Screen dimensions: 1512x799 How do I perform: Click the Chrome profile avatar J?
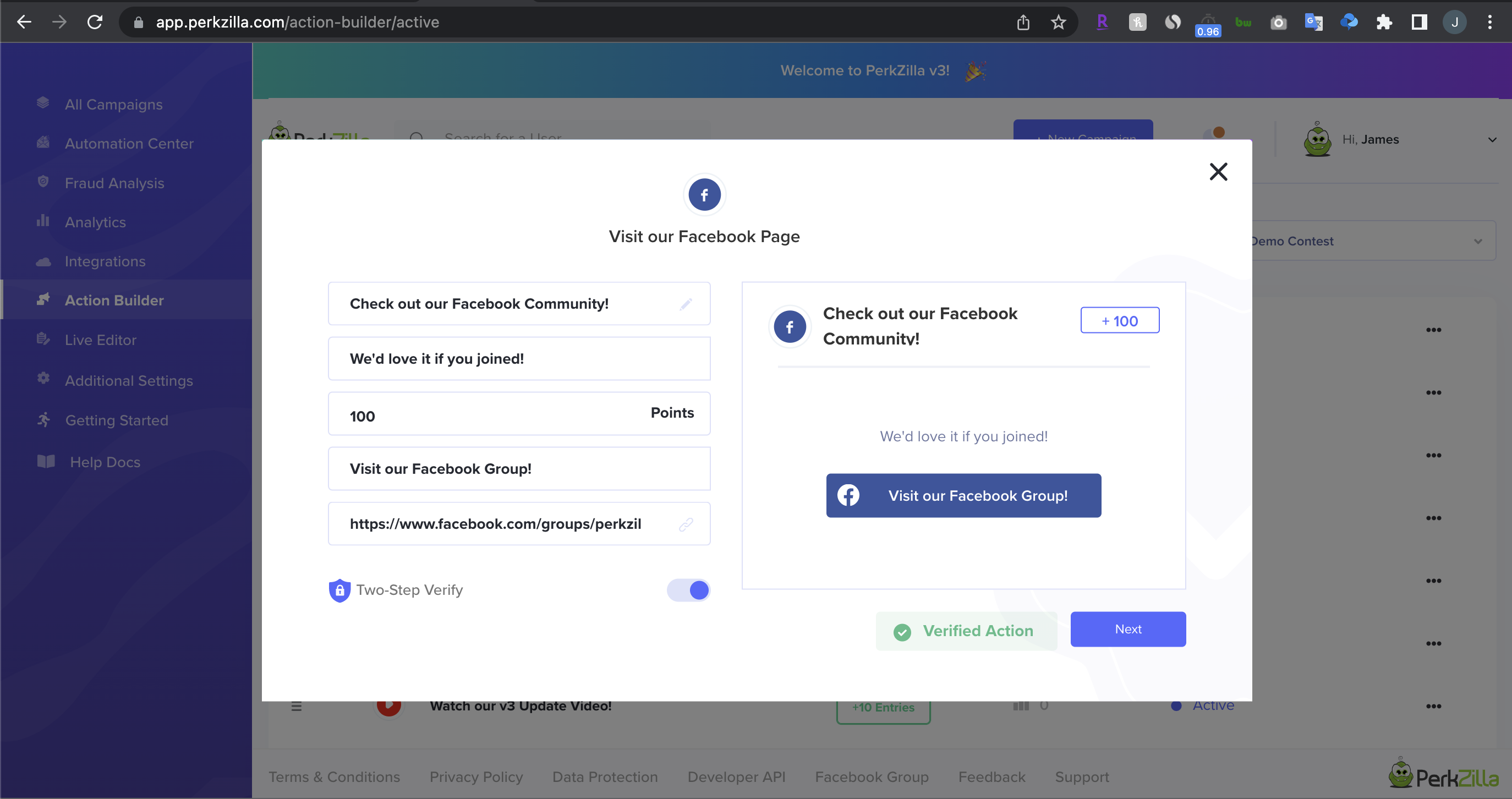1454,23
